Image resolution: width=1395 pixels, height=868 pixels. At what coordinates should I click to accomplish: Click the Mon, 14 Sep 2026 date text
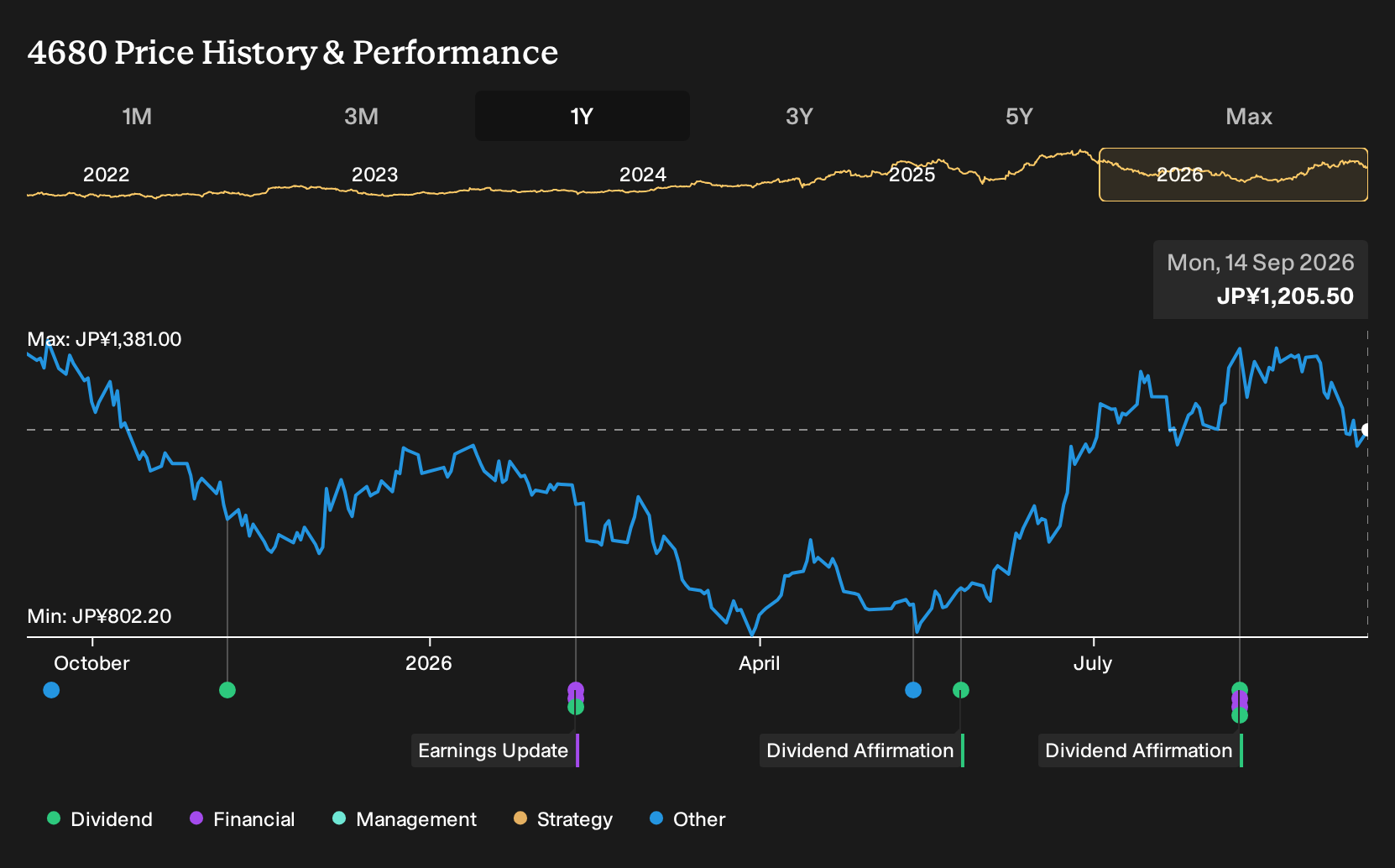pos(1261,263)
